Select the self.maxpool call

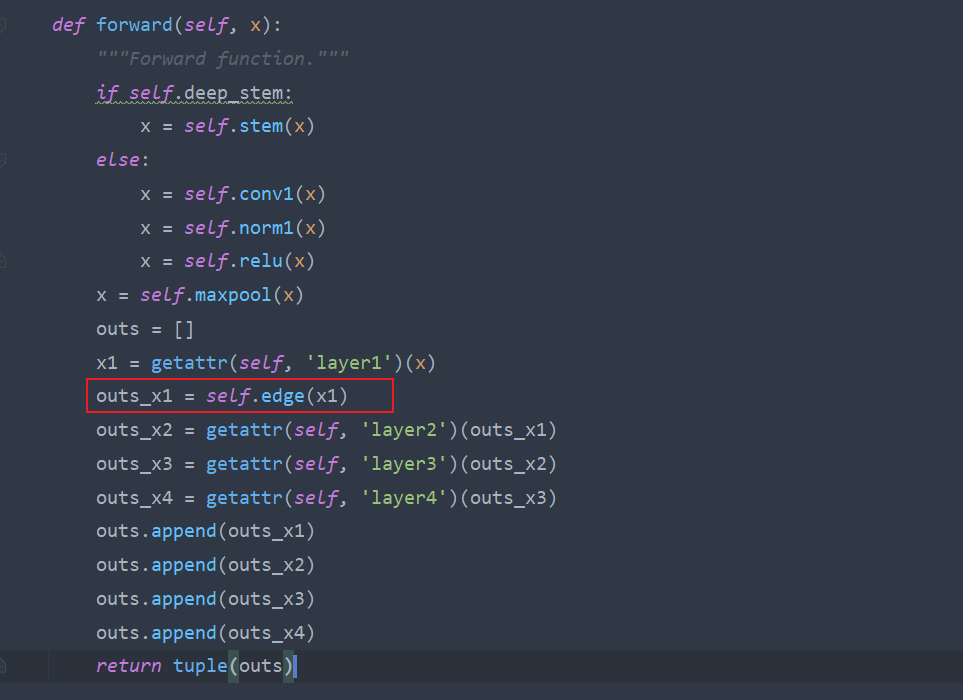pos(225,294)
